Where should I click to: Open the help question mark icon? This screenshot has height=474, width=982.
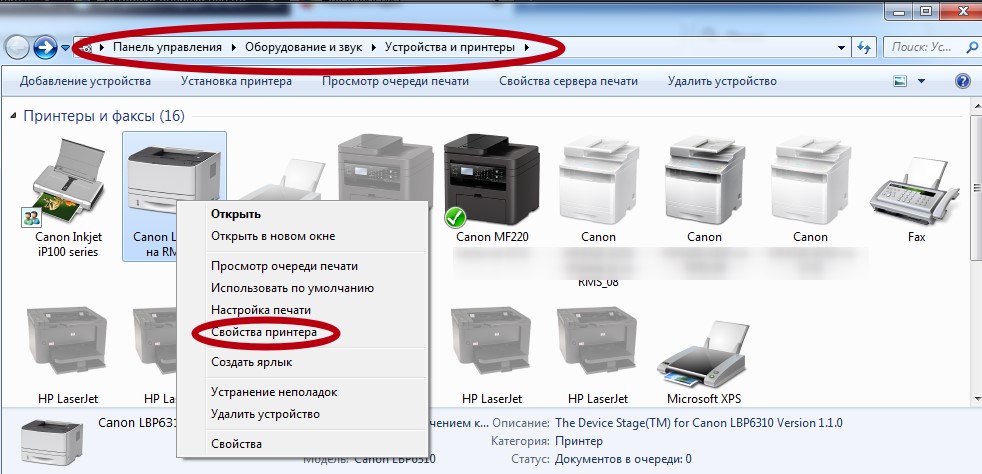(963, 81)
